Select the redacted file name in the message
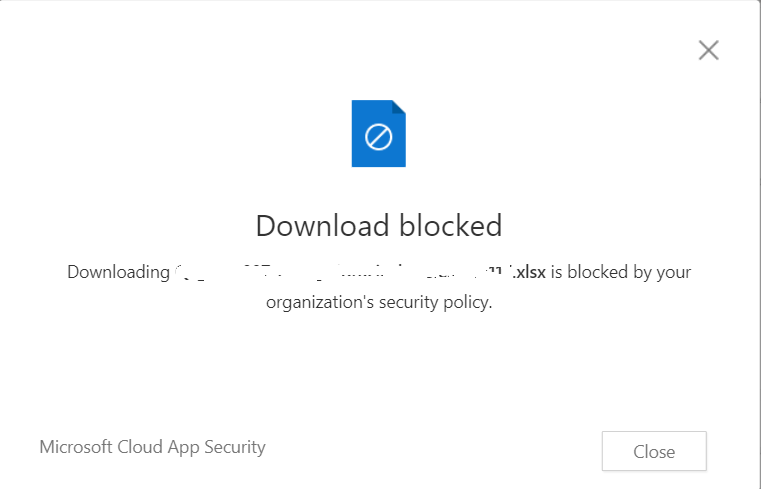 (342, 271)
